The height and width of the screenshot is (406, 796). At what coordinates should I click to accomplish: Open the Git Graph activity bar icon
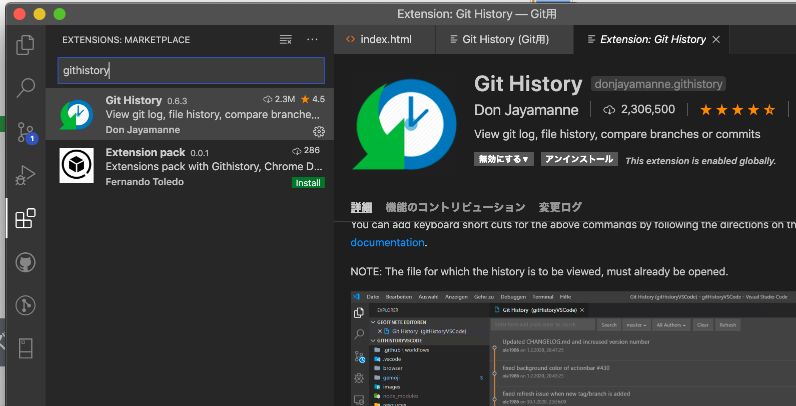click(x=25, y=305)
